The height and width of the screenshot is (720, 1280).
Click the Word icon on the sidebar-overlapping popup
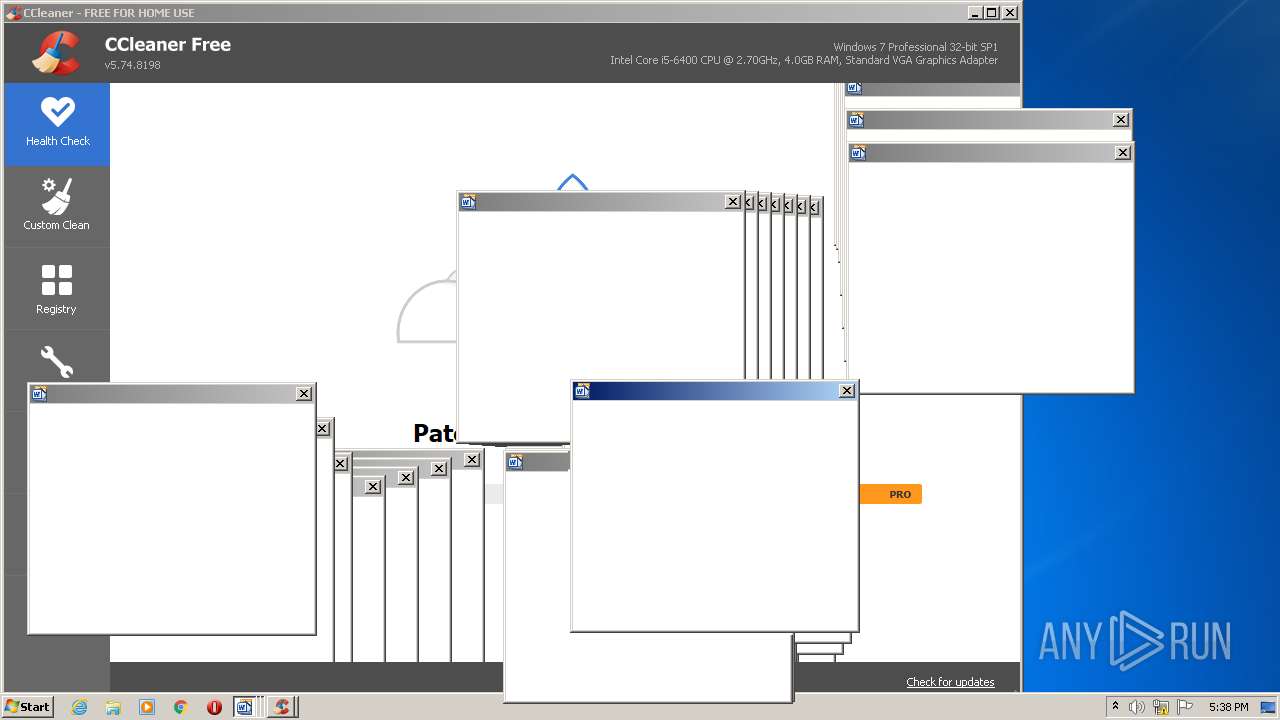tap(39, 394)
